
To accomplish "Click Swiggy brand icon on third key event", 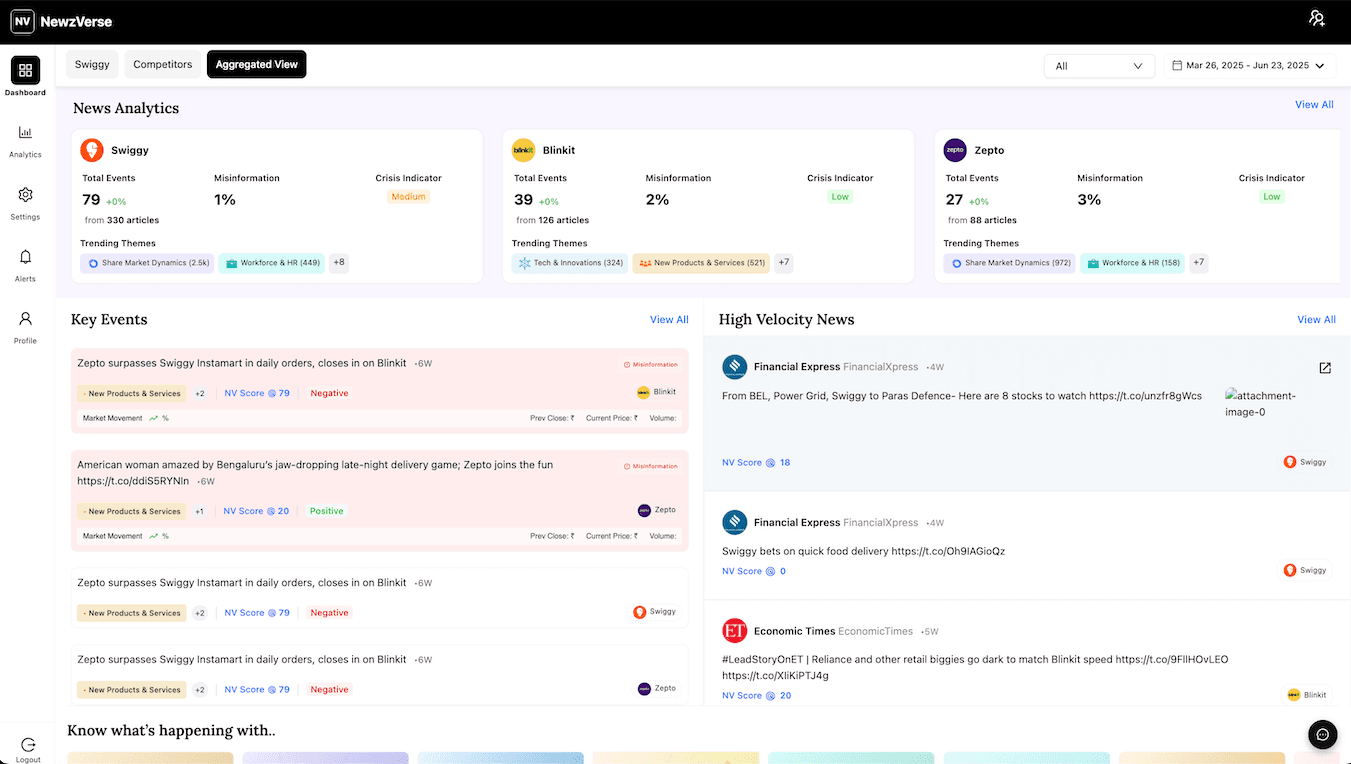I will tap(640, 612).
